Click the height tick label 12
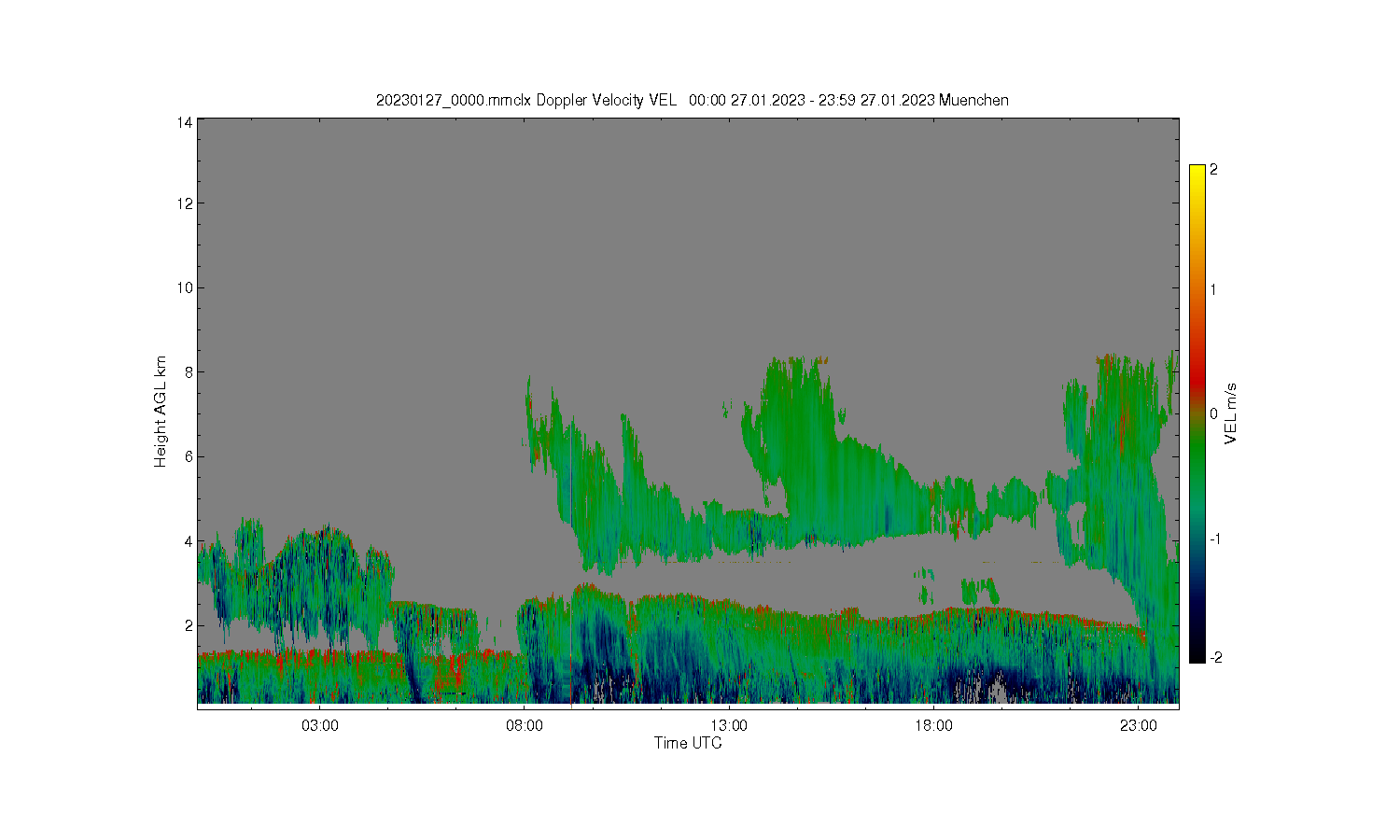The image size is (1400, 840). click(x=185, y=203)
